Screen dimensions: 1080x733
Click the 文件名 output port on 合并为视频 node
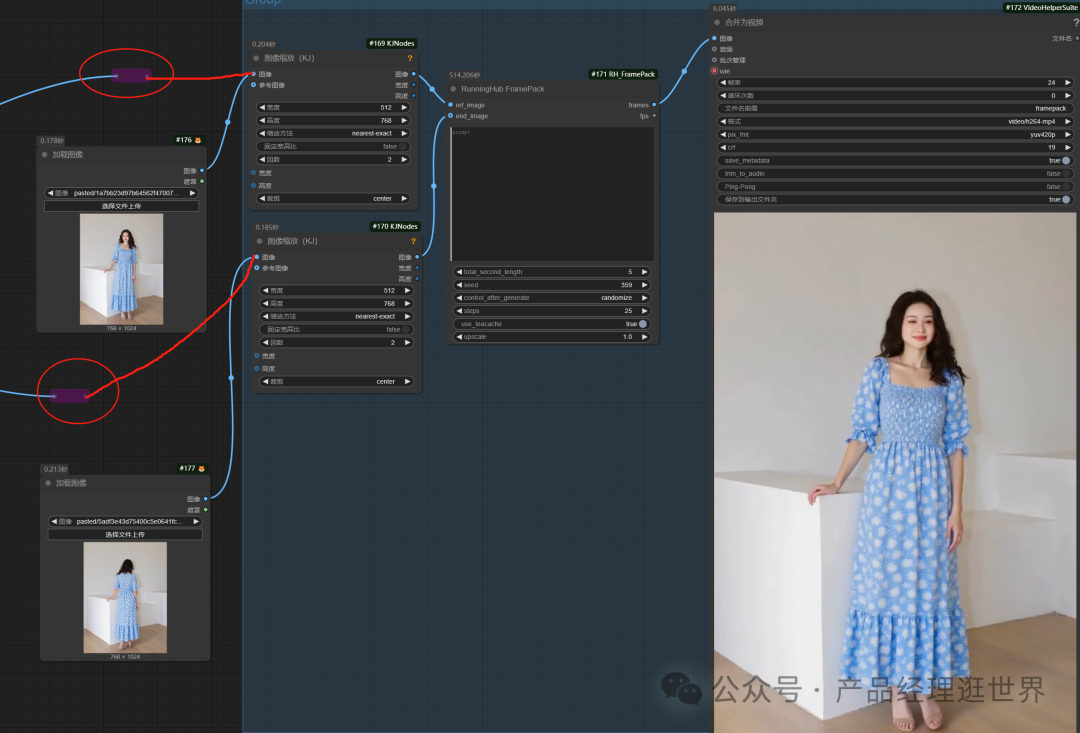[x=1077, y=39]
